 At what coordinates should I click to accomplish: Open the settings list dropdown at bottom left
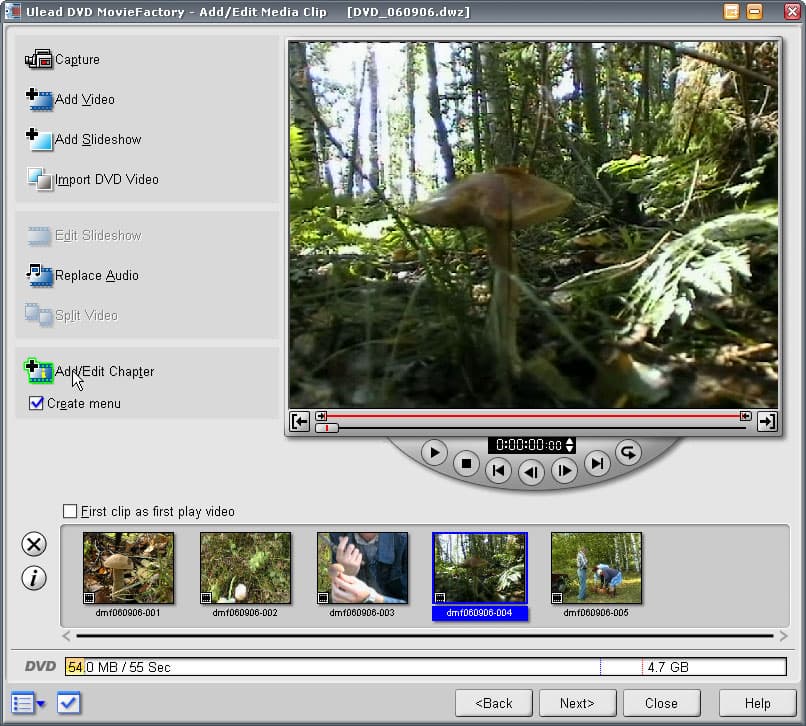click(x=28, y=703)
